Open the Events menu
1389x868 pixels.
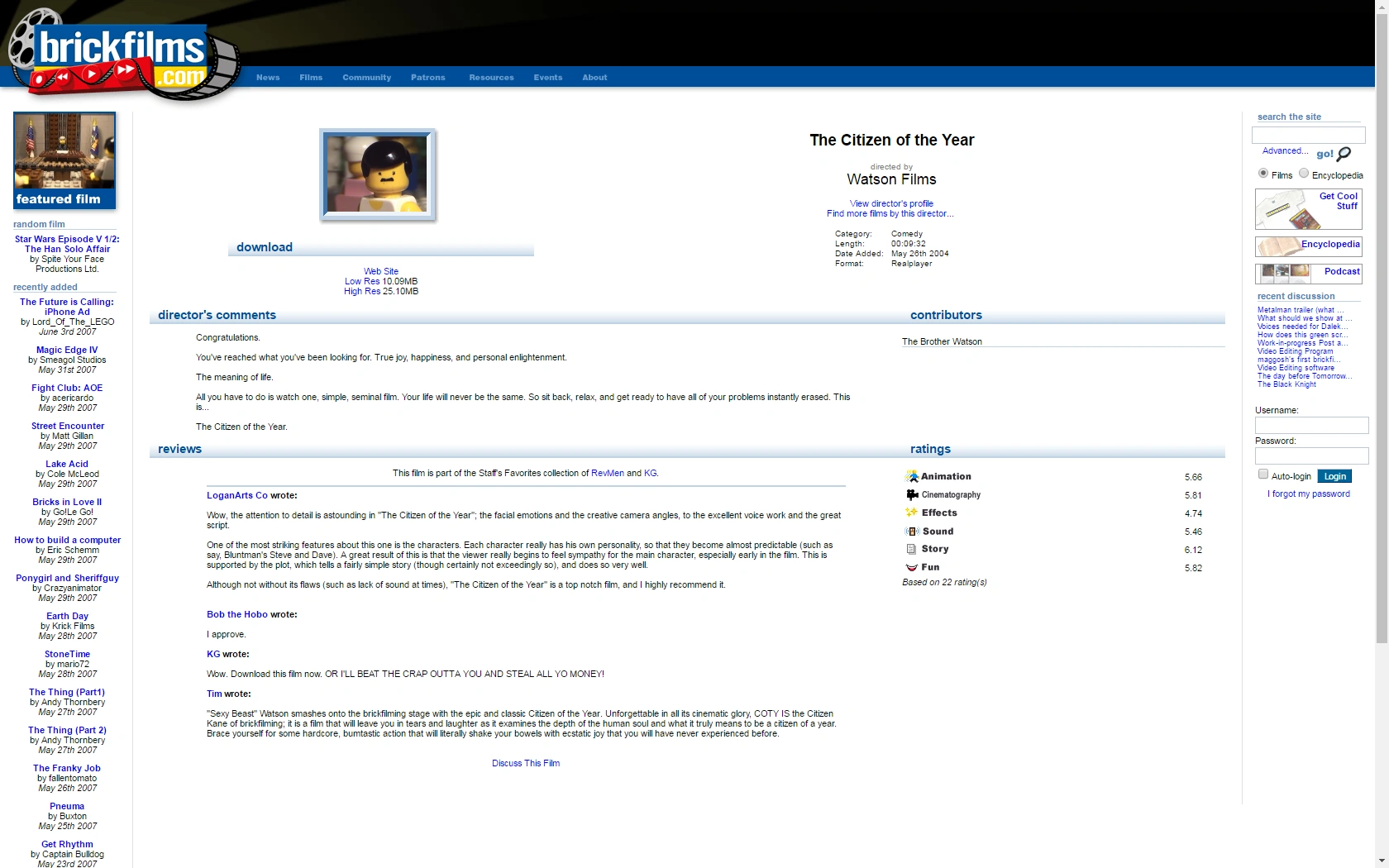[548, 78]
